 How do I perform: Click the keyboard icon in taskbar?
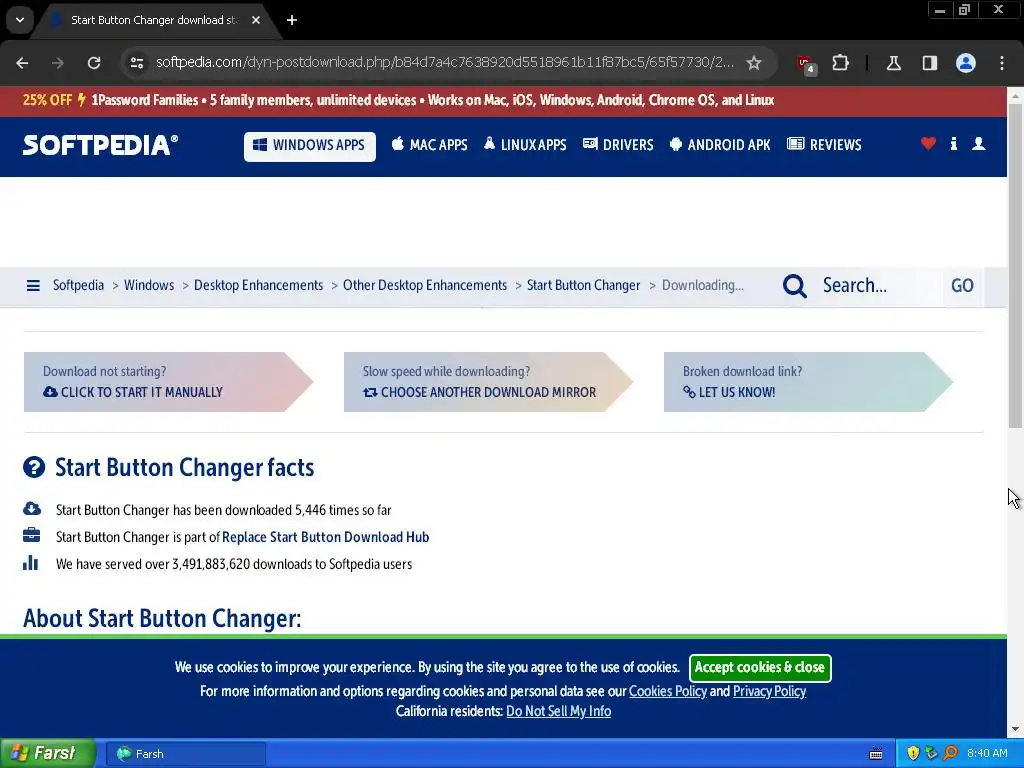pos(876,754)
